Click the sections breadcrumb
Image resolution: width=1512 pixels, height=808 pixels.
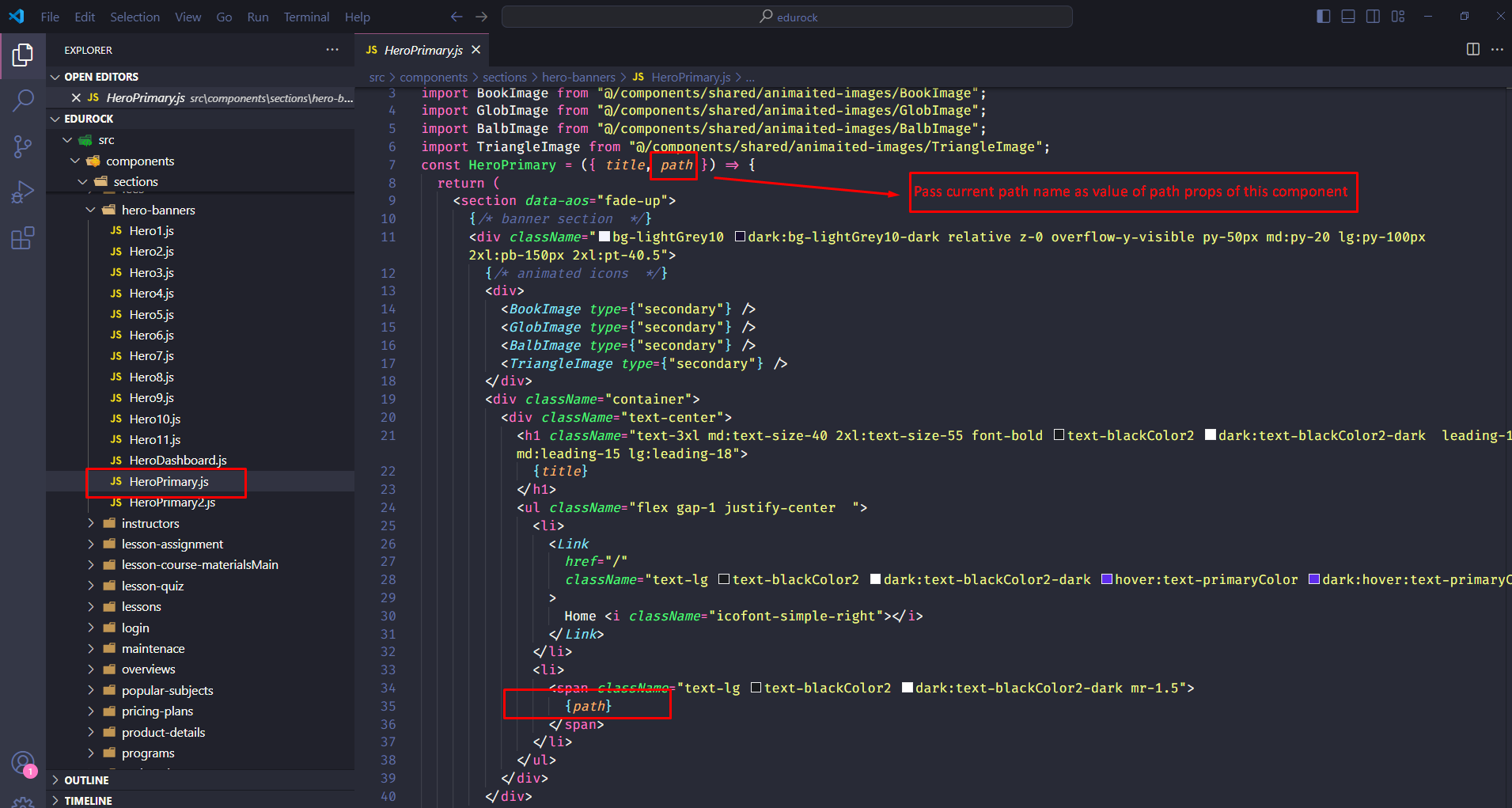pyautogui.click(x=504, y=77)
